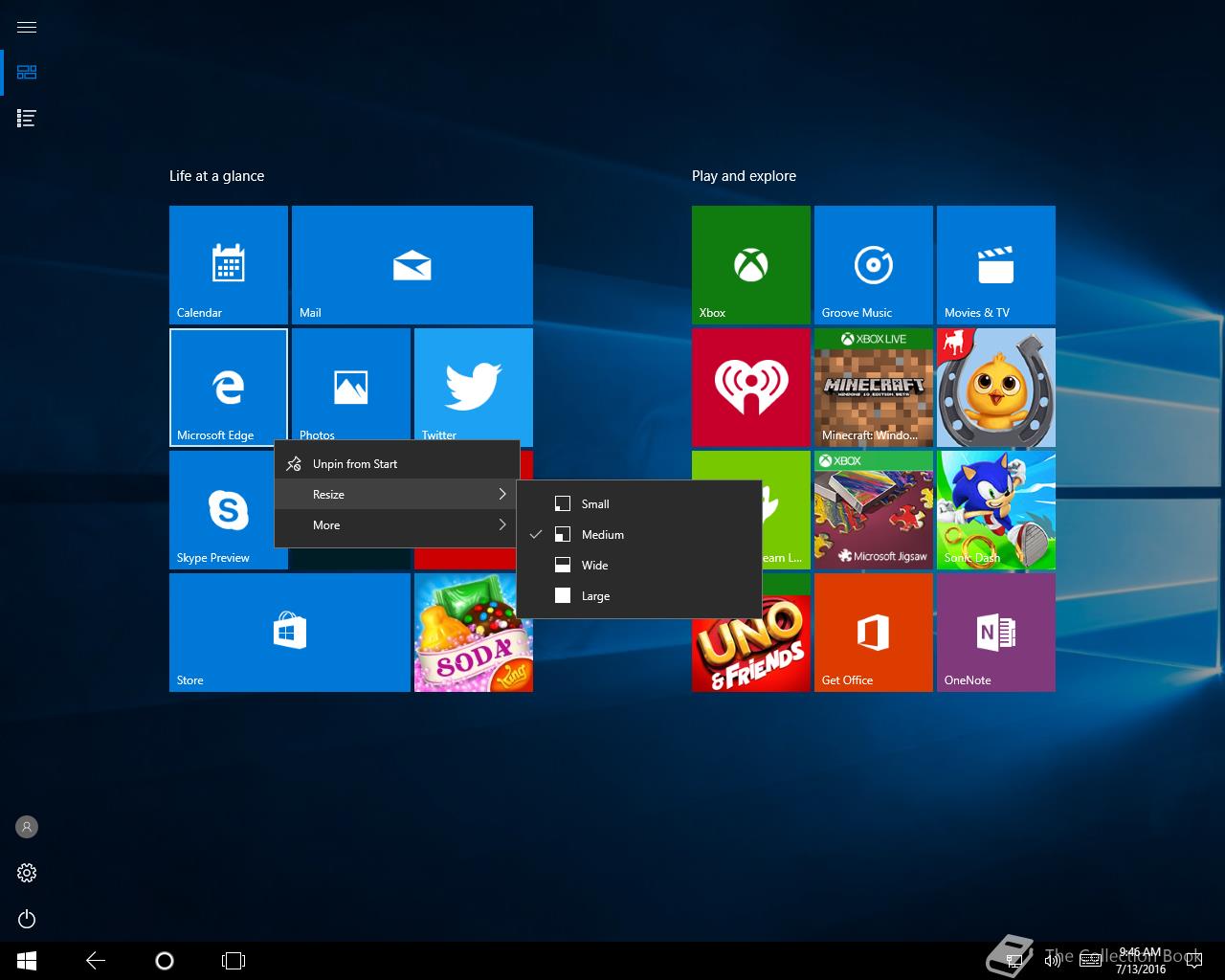Open the Xbox tile
Screen dimensions: 1225x980
click(x=751, y=265)
